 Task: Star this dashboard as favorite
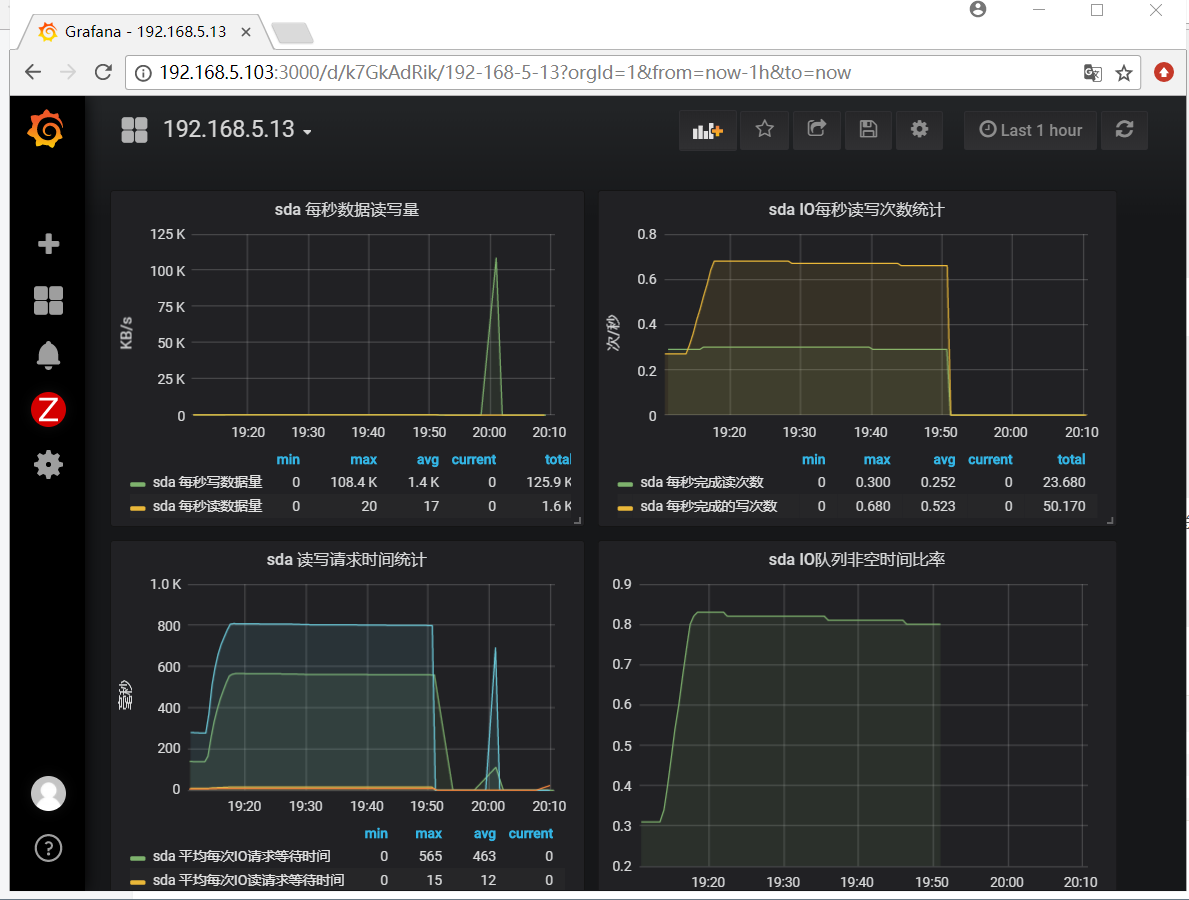pyautogui.click(x=764, y=130)
